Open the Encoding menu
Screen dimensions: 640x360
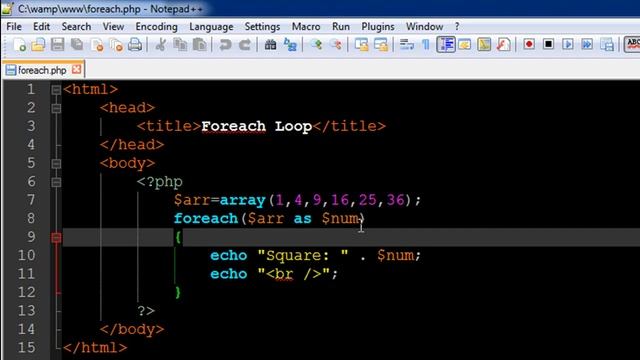pyautogui.click(x=156, y=27)
